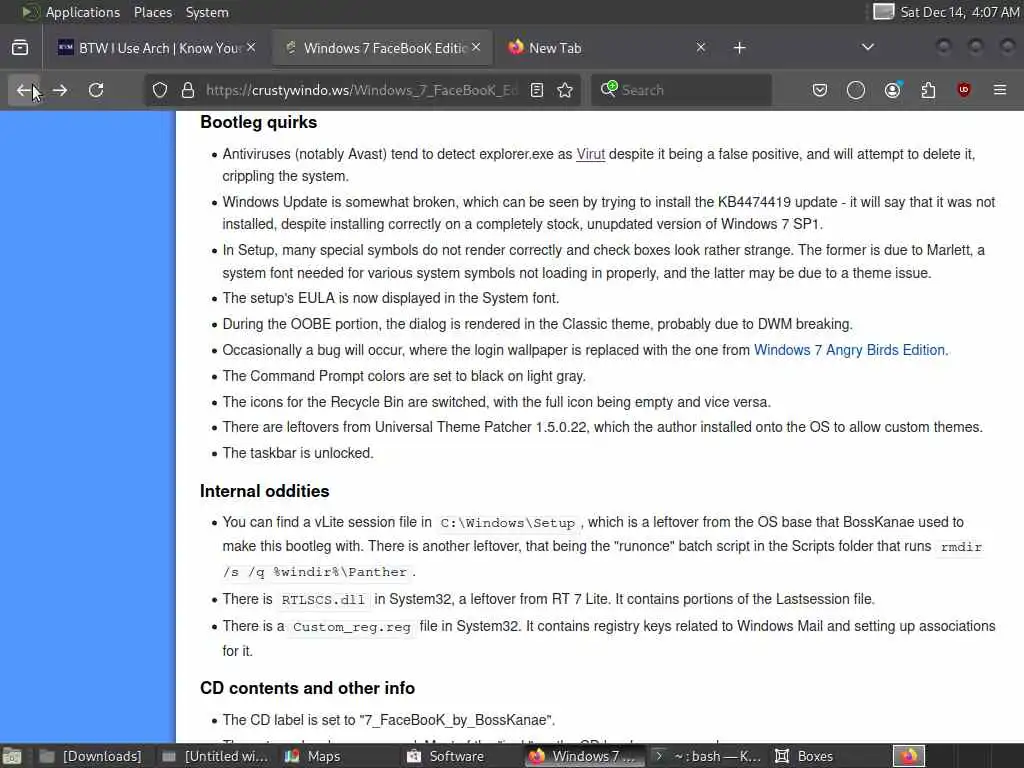Click the Windows 7 Firefox taskbar entry
Viewport: 1024px width, 768px height.
584,756
